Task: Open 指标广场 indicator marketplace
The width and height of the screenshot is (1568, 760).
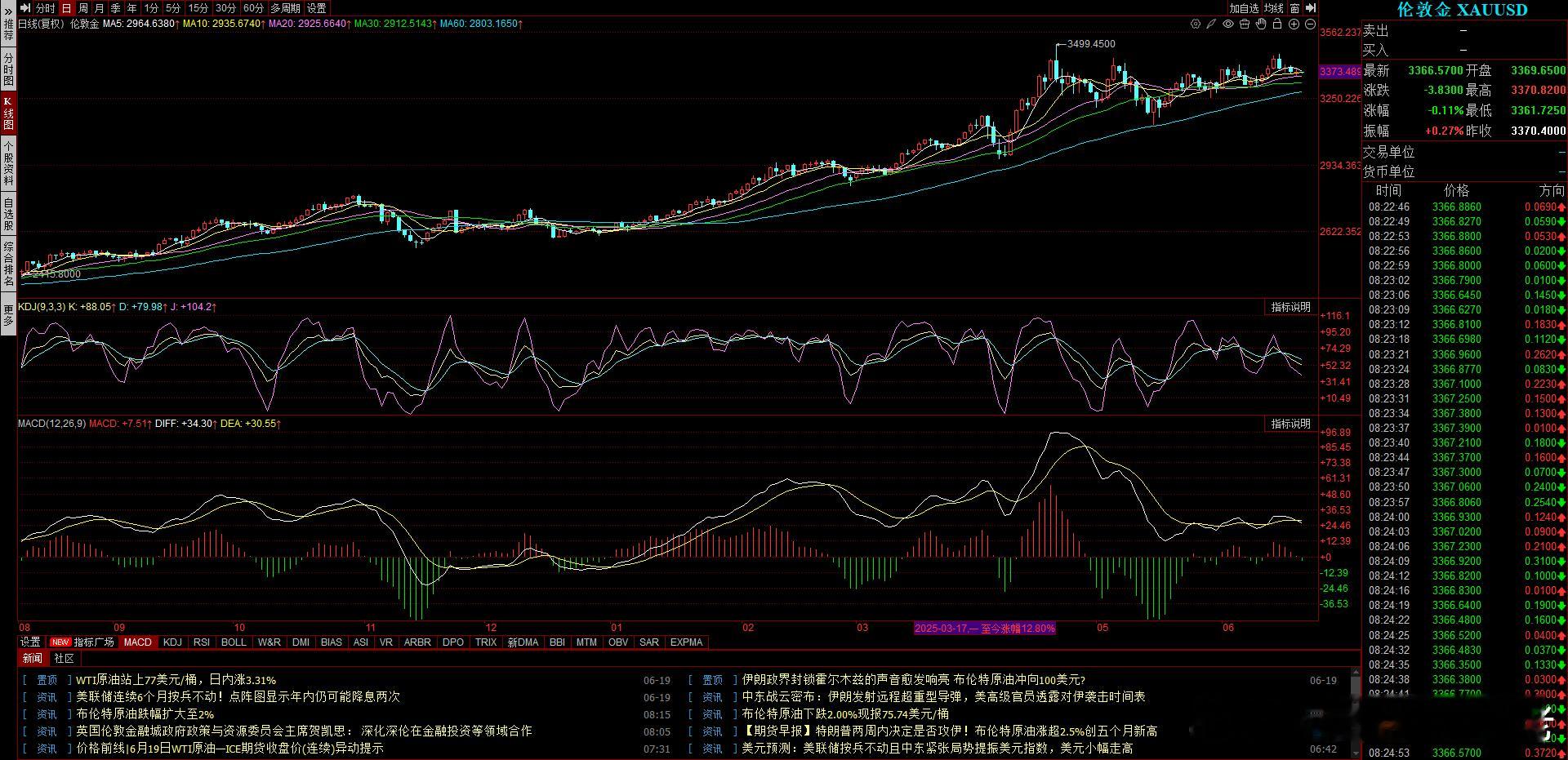Action: pos(84,642)
